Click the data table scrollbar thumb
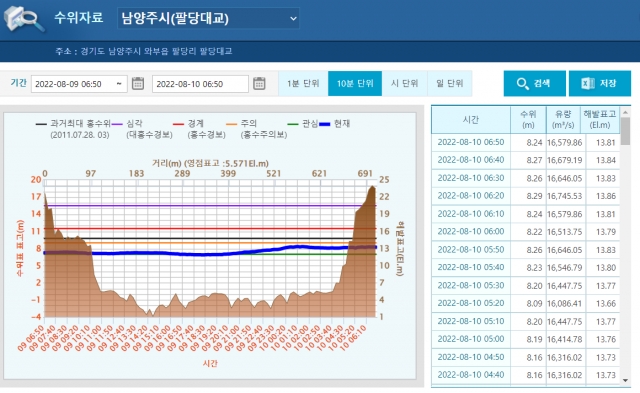This screenshot has height=393, width=640. [625, 131]
